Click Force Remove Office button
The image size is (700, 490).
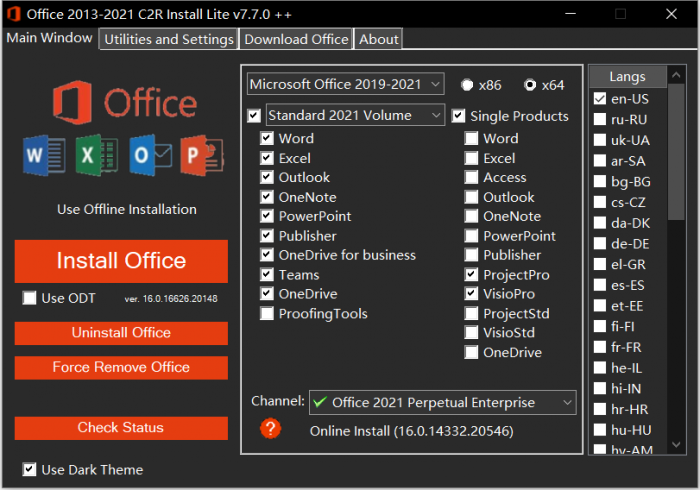click(x=121, y=367)
